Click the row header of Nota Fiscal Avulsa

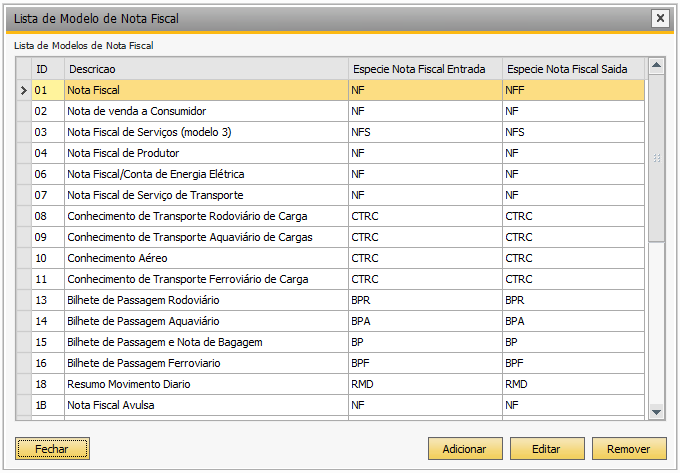click(24, 405)
